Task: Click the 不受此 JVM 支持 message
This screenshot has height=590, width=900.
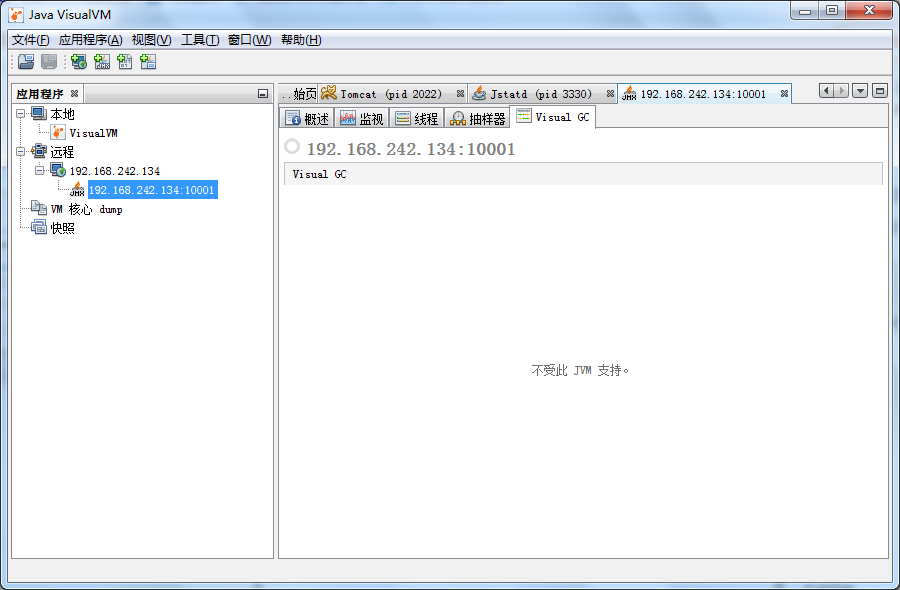Action: pos(580,371)
